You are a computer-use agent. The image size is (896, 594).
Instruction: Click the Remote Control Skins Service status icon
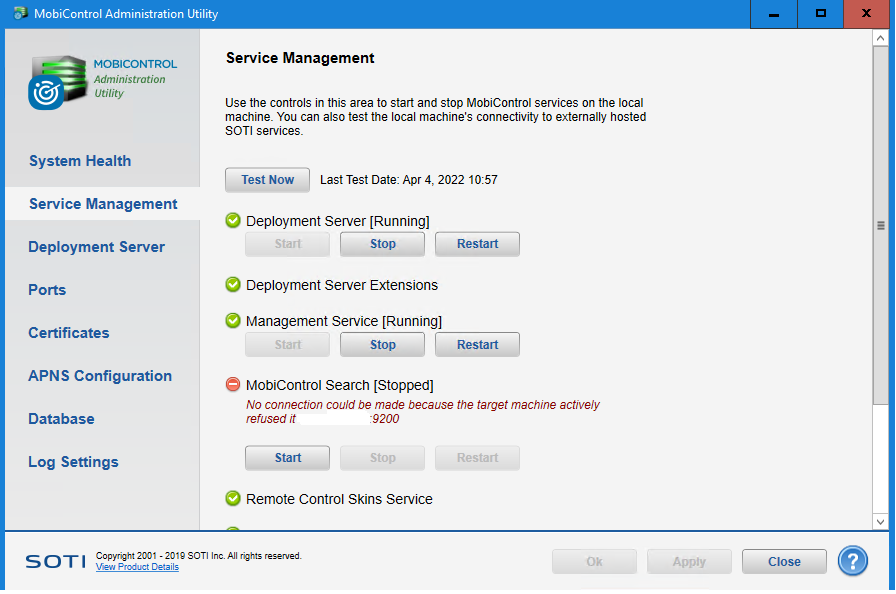coord(233,499)
